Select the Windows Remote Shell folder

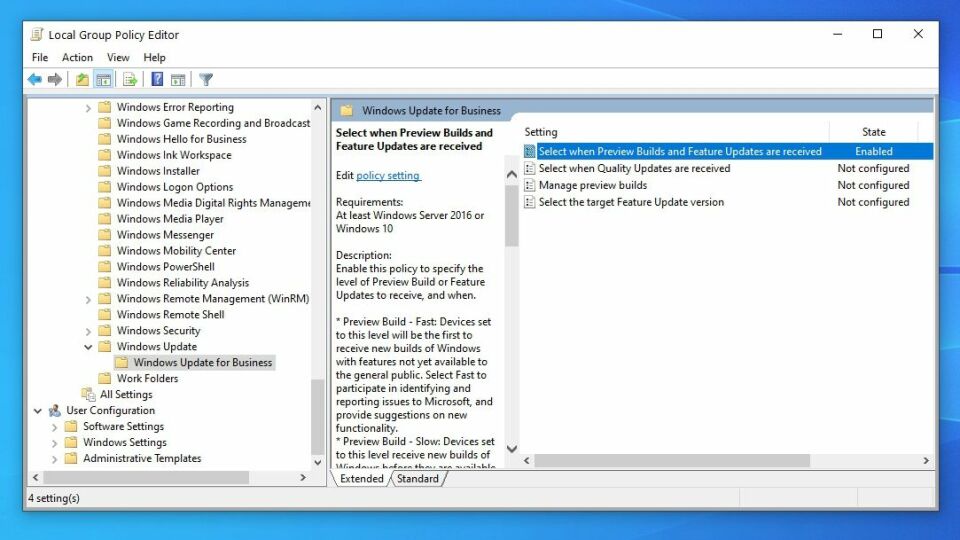[170, 314]
